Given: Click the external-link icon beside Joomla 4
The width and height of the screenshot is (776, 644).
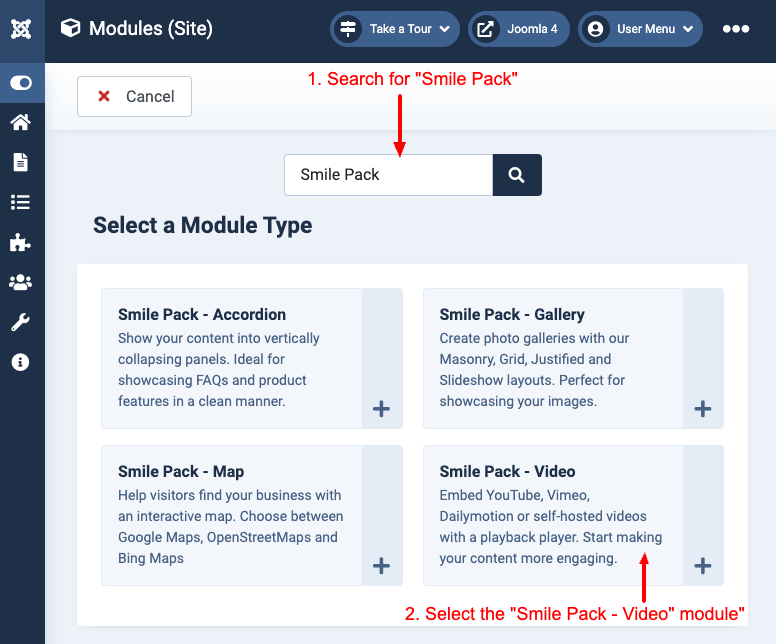Looking at the screenshot, I should [x=485, y=29].
